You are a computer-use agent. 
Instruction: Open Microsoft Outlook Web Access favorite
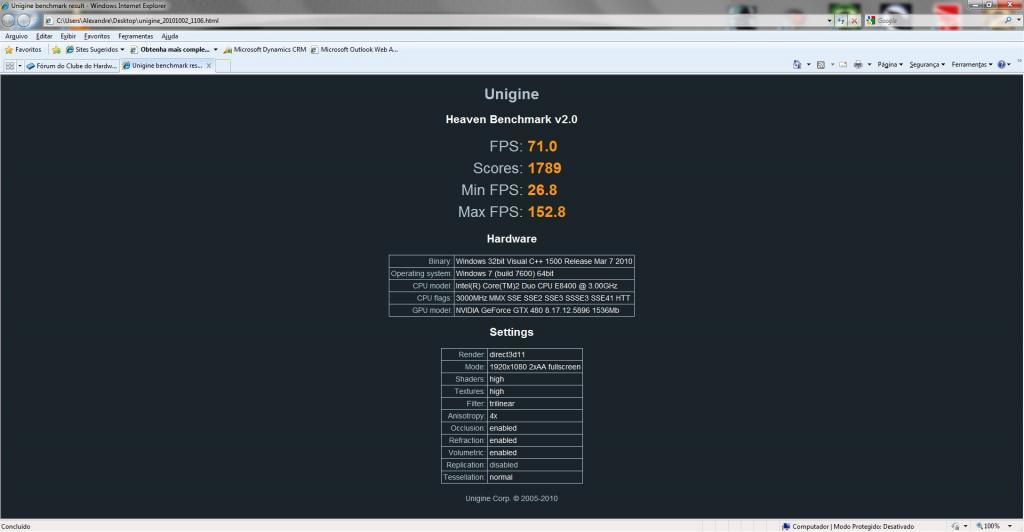point(354,50)
